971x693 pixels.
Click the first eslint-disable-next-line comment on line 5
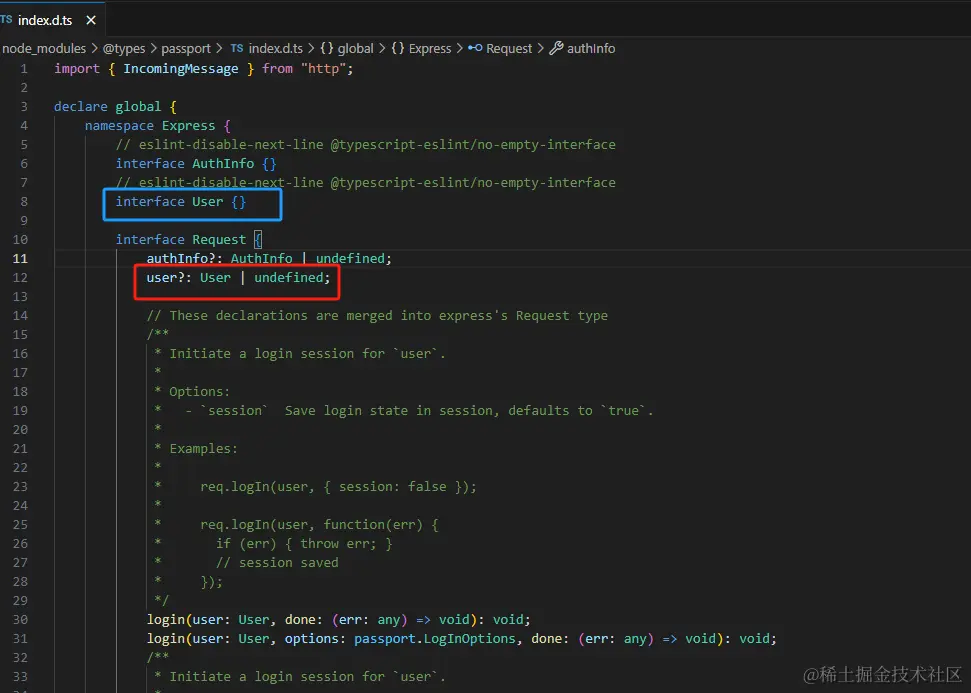click(x=365, y=145)
